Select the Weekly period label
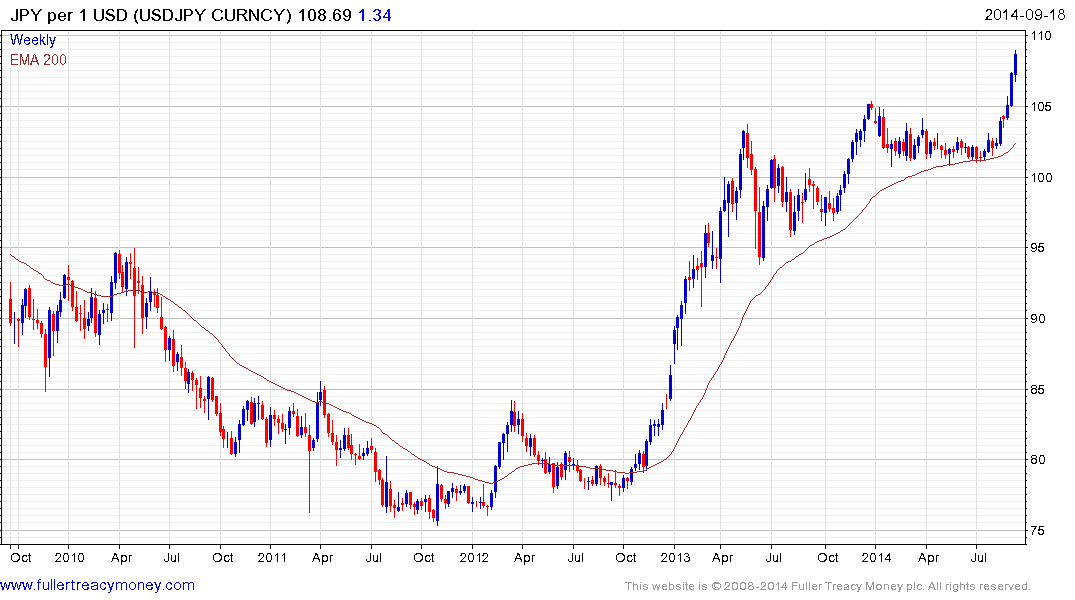This screenshot has width=1075, height=600. 33,40
